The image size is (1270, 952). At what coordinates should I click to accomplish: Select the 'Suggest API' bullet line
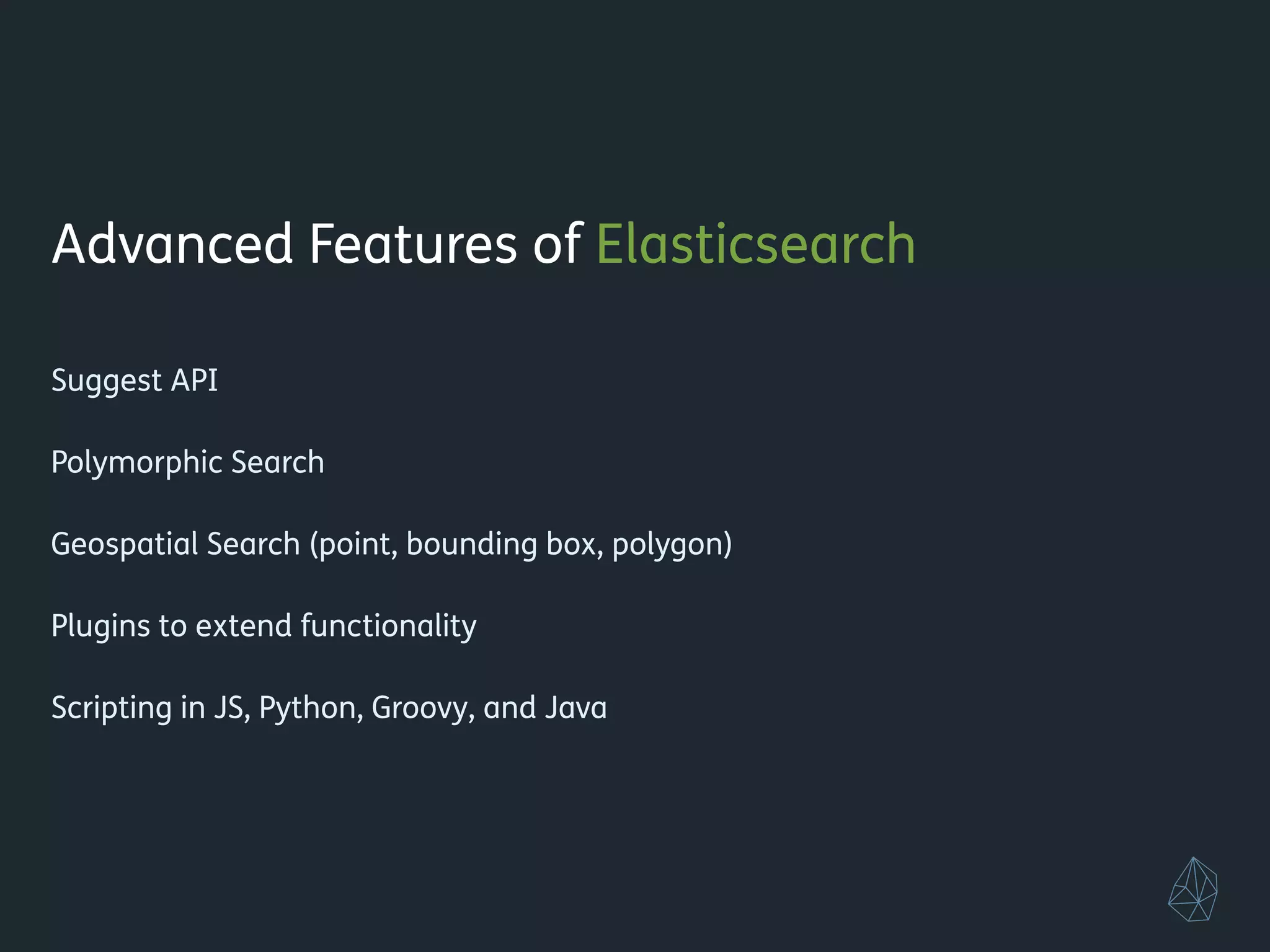click(x=135, y=380)
